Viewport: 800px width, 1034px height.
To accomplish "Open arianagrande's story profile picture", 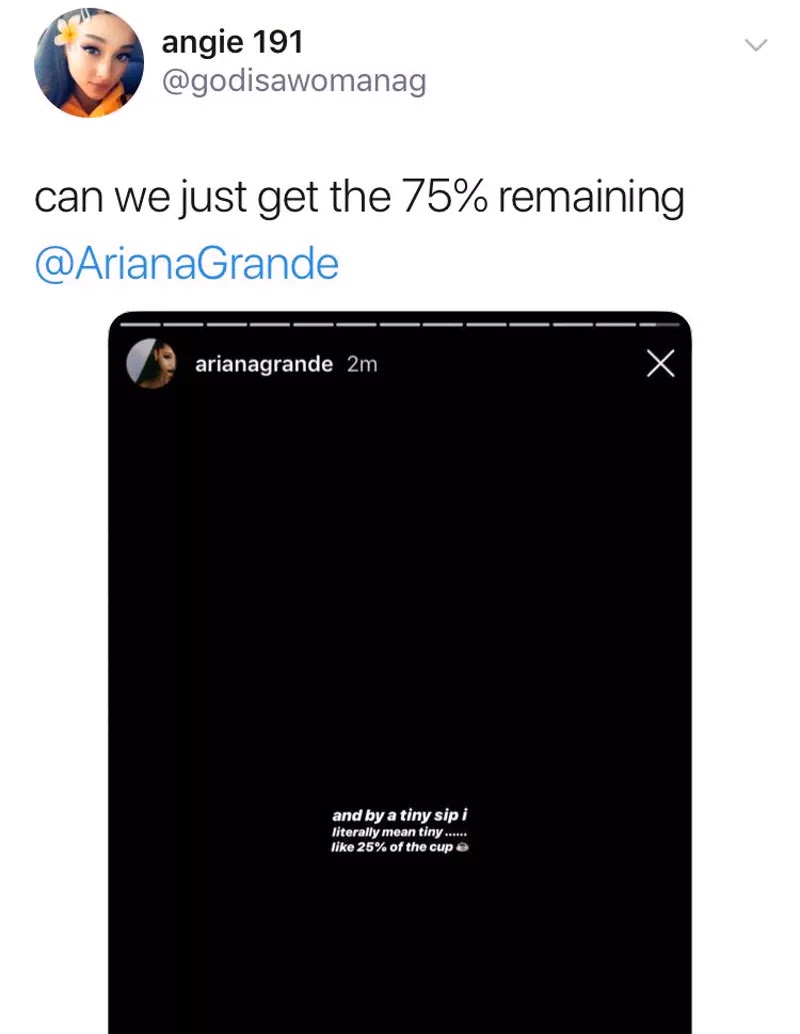I will coord(151,363).
